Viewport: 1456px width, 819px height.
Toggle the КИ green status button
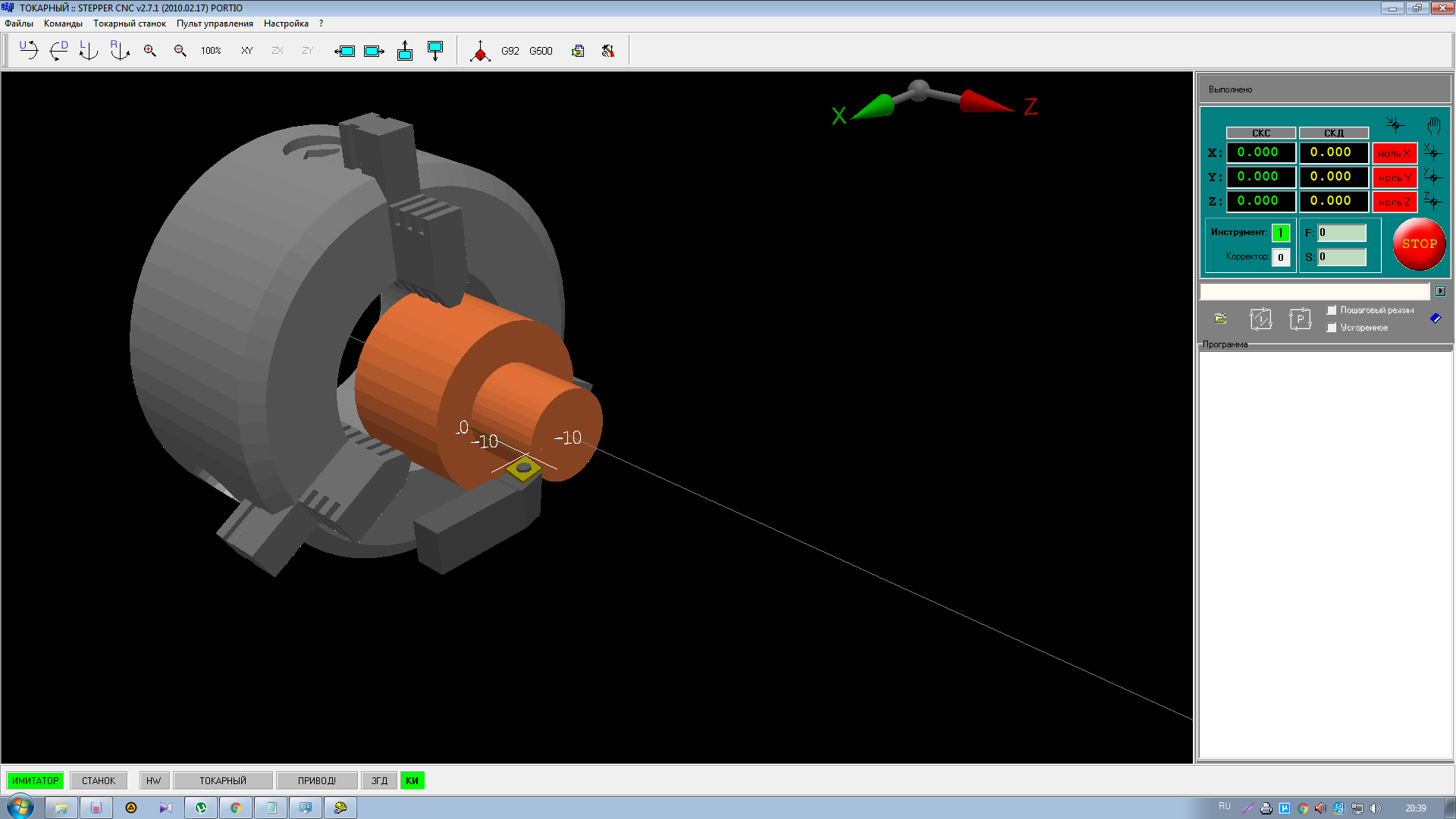coord(412,780)
